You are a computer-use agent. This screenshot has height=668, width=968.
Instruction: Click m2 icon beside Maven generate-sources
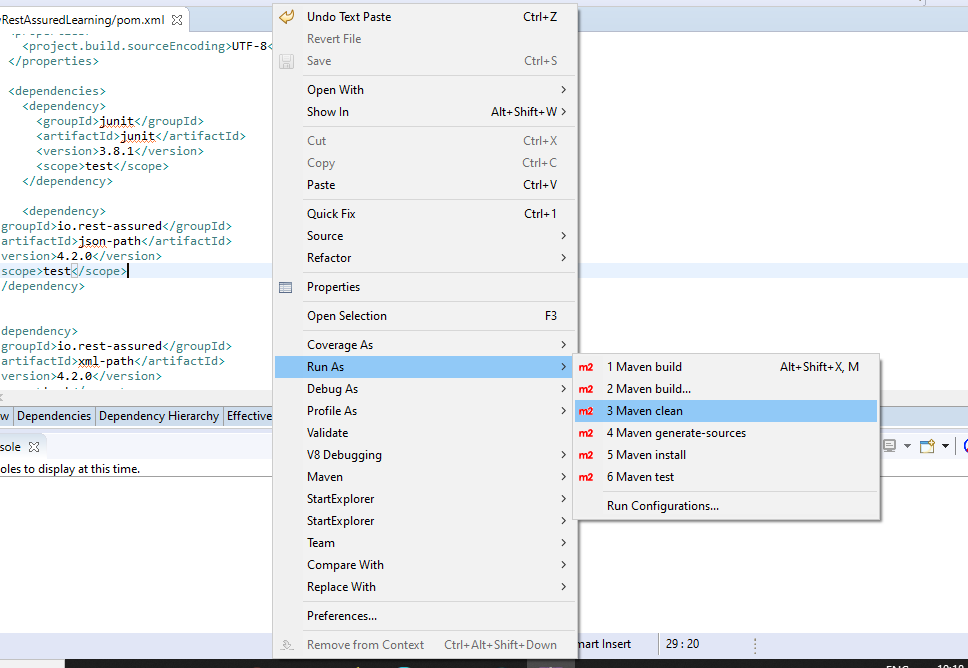586,433
